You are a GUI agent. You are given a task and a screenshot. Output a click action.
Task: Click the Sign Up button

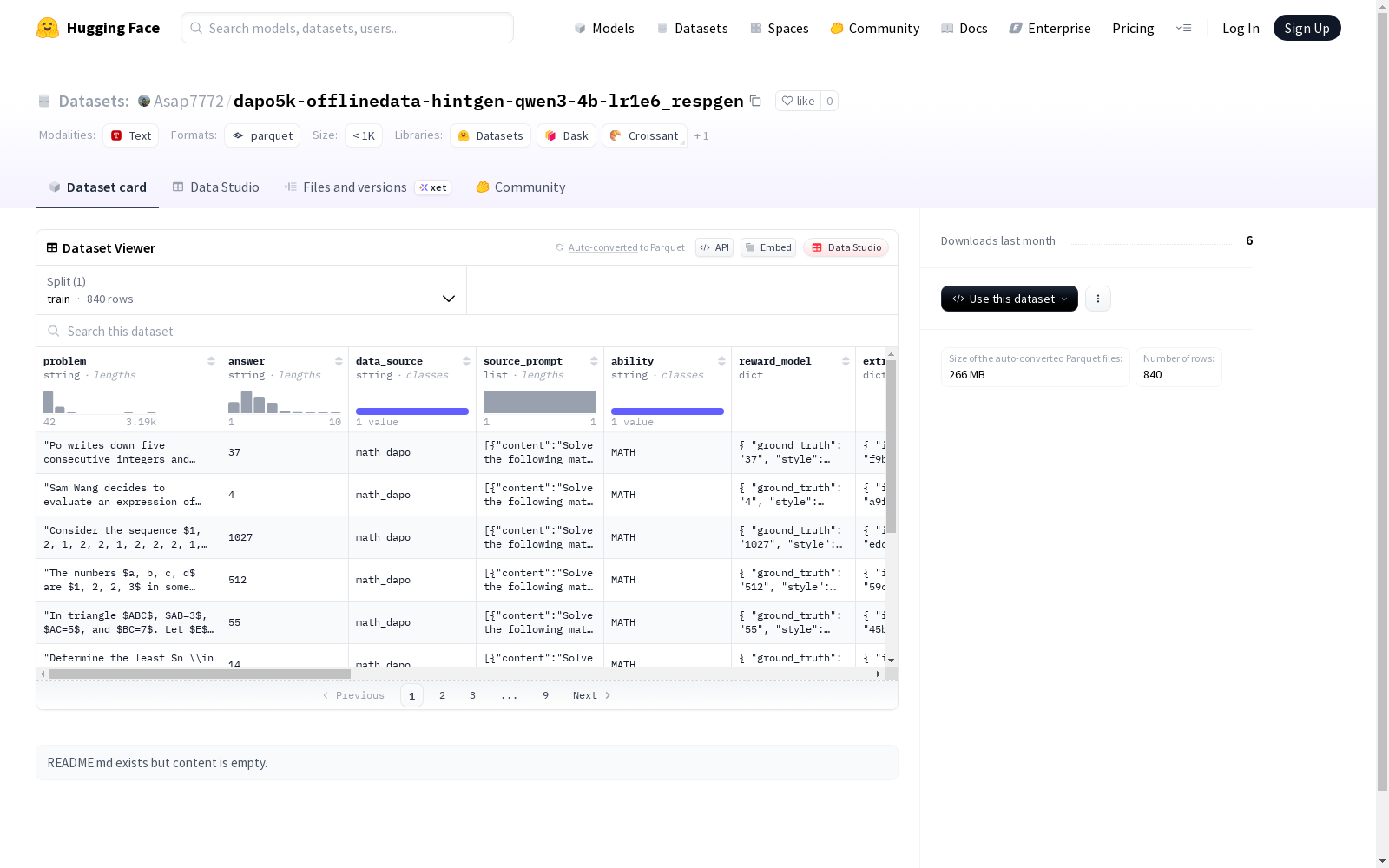coord(1307,28)
